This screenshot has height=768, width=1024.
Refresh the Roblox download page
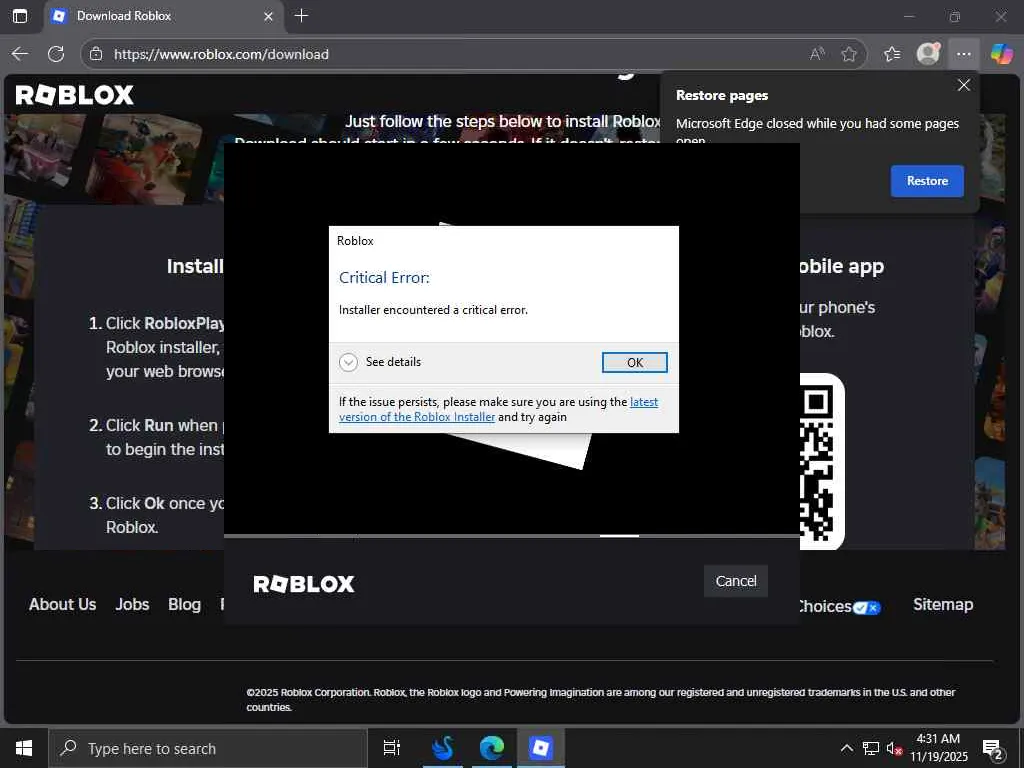click(x=56, y=54)
